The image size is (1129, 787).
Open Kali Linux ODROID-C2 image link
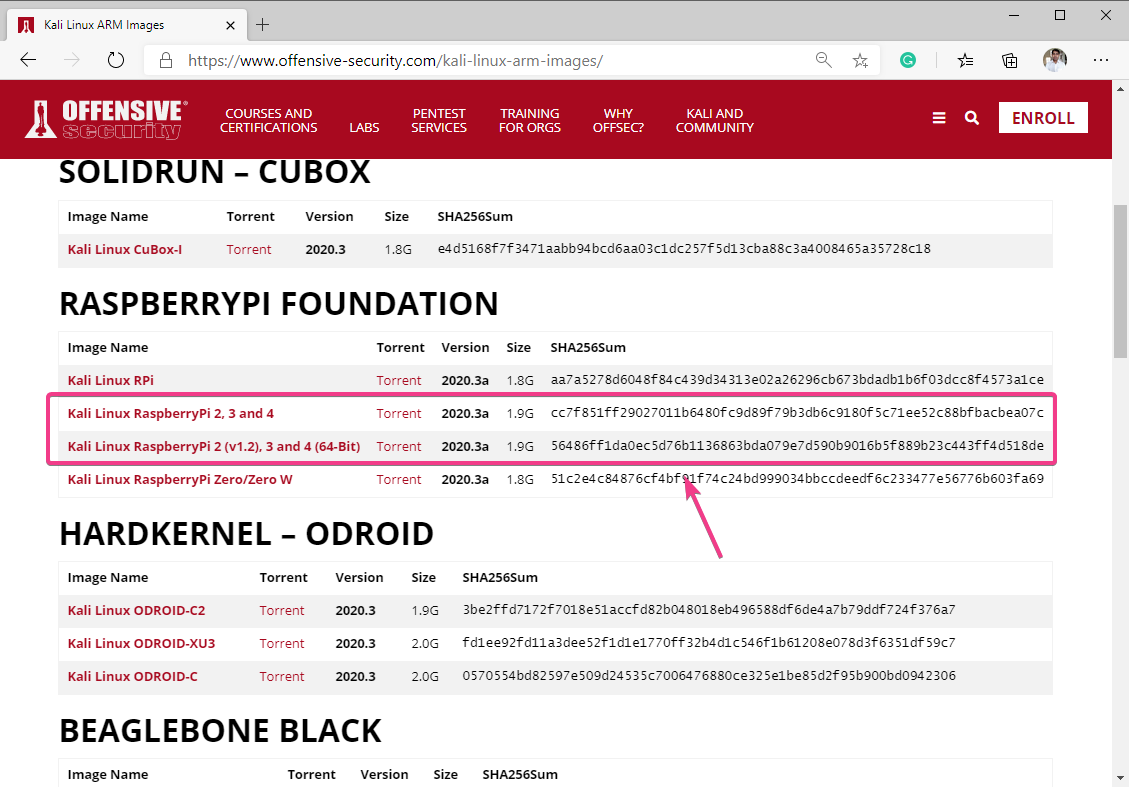(x=136, y=611)
